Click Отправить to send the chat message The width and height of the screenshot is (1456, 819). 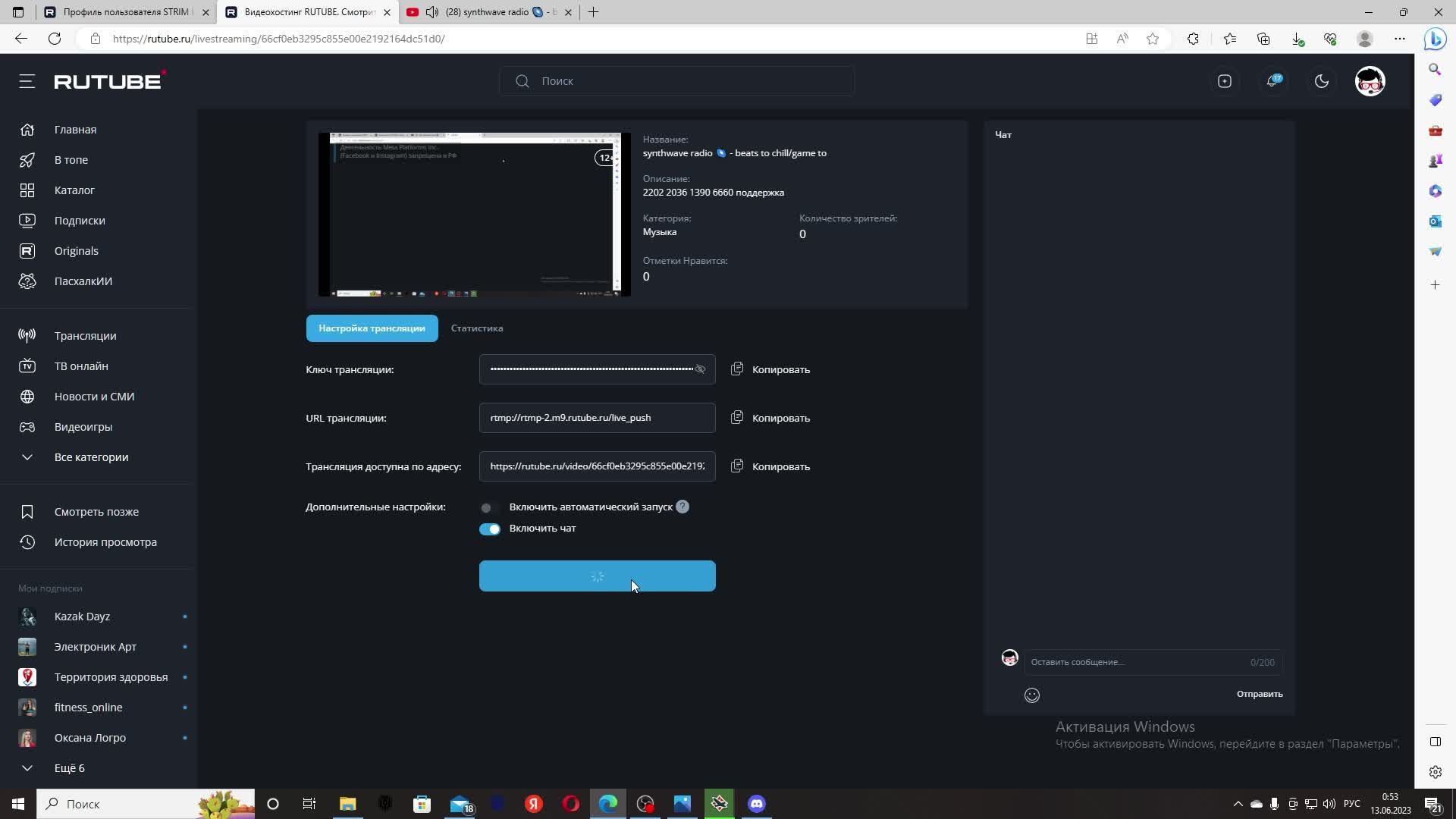(x=1259, y=694)
